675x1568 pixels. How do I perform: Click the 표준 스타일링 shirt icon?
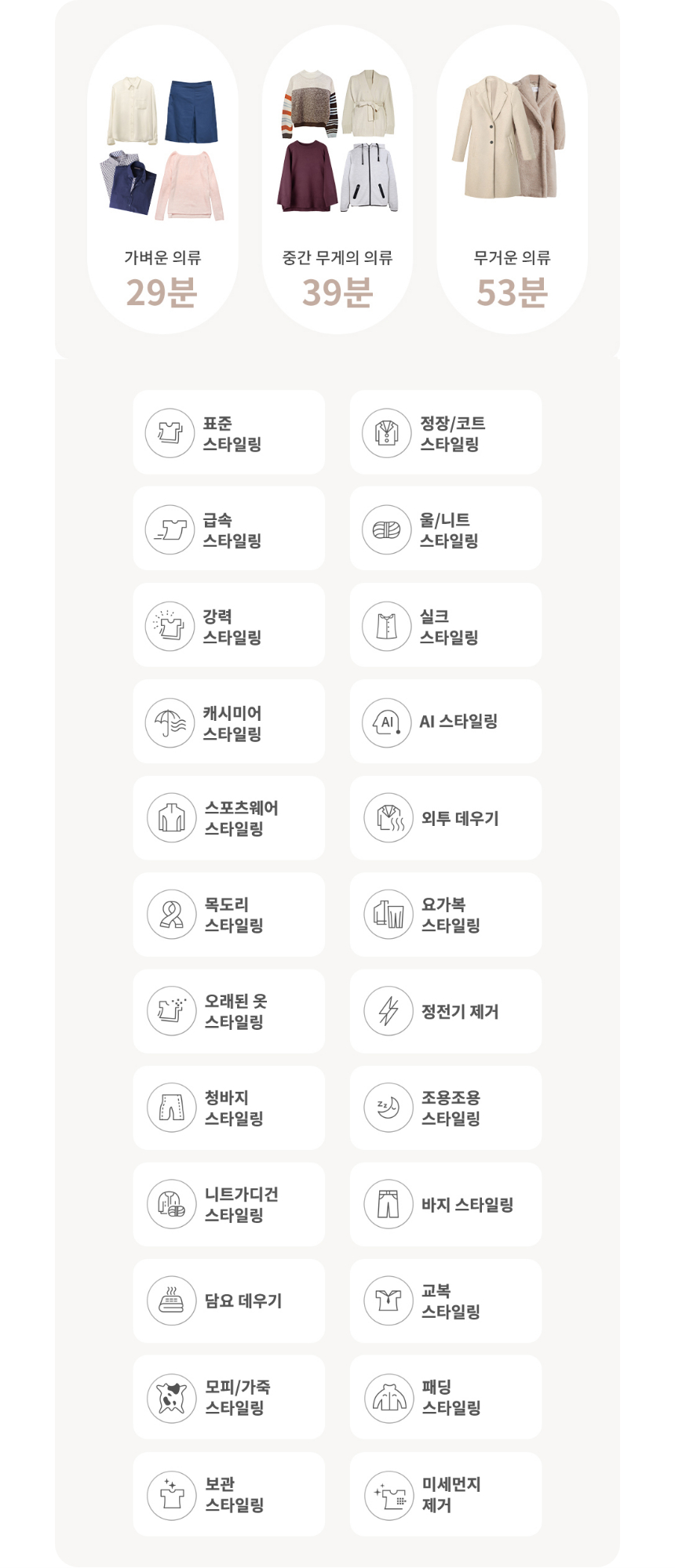170,432
